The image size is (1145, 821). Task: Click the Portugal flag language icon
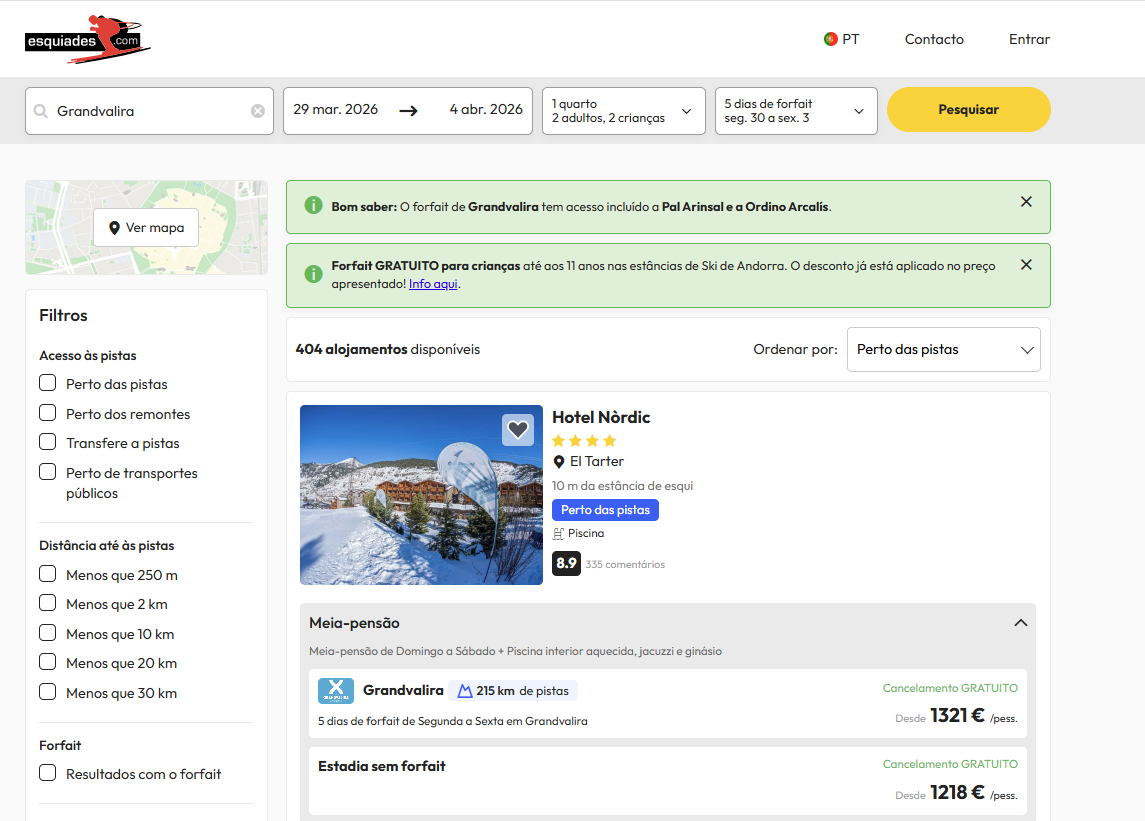[x=830, y=39]
